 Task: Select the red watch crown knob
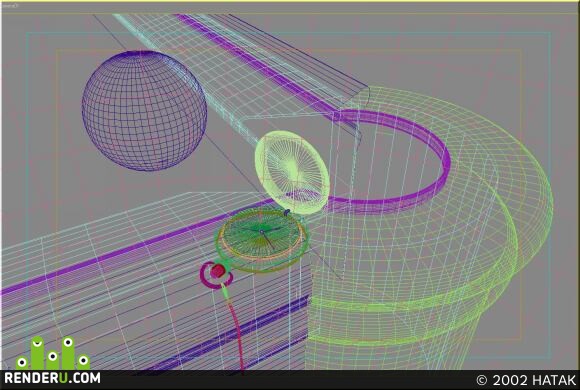tap(218, 272)
